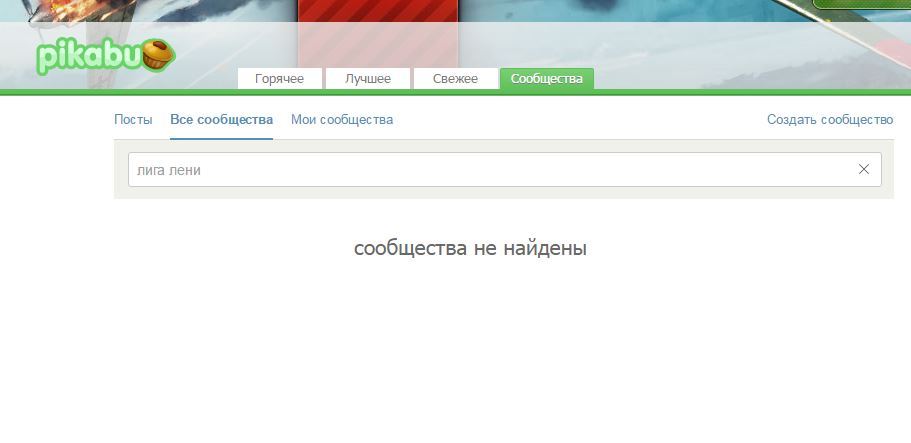This screenshot has height=443, width=911.
Task: Select the green Сообщества tab
Action: click(x=546, y=79)
